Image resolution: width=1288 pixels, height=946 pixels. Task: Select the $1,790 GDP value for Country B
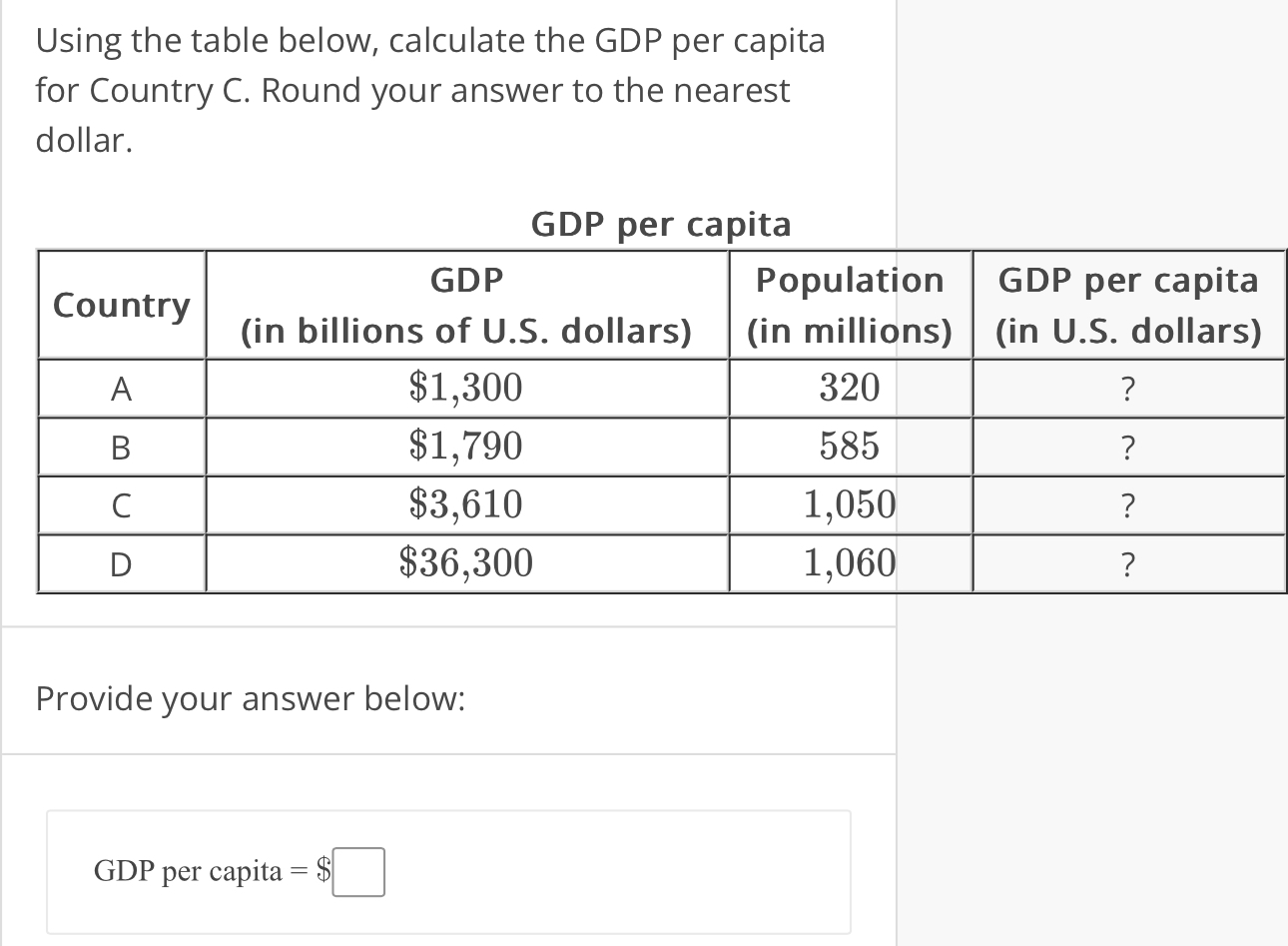pyautogui.click(x=466, y=448)
